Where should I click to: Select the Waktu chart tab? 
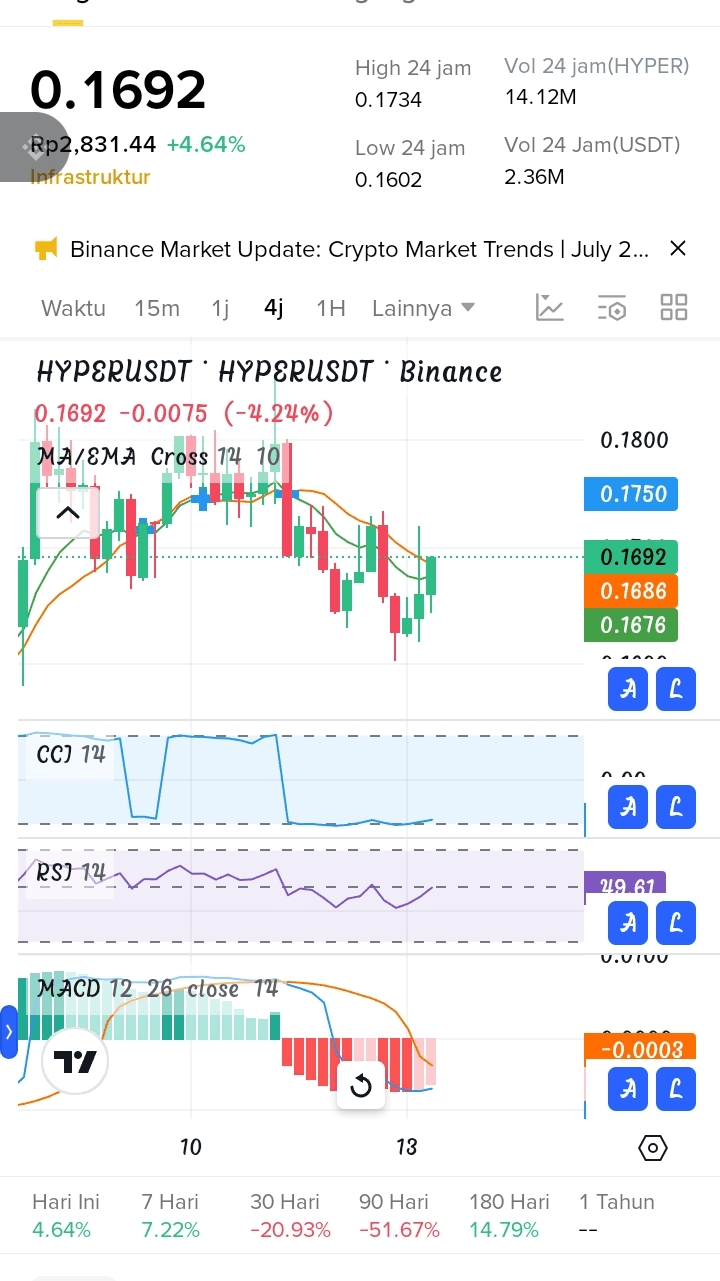(73, 308)
